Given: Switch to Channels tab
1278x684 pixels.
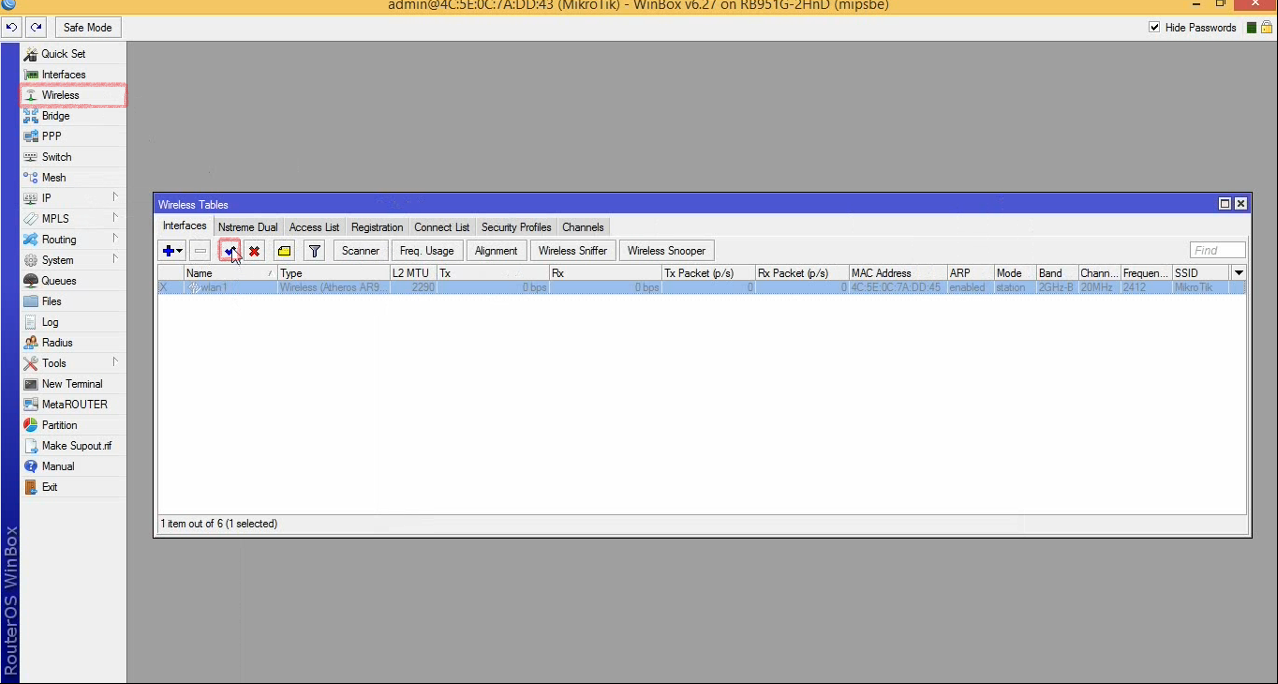Looking at the screenshot, I should [x=583, y=227].
